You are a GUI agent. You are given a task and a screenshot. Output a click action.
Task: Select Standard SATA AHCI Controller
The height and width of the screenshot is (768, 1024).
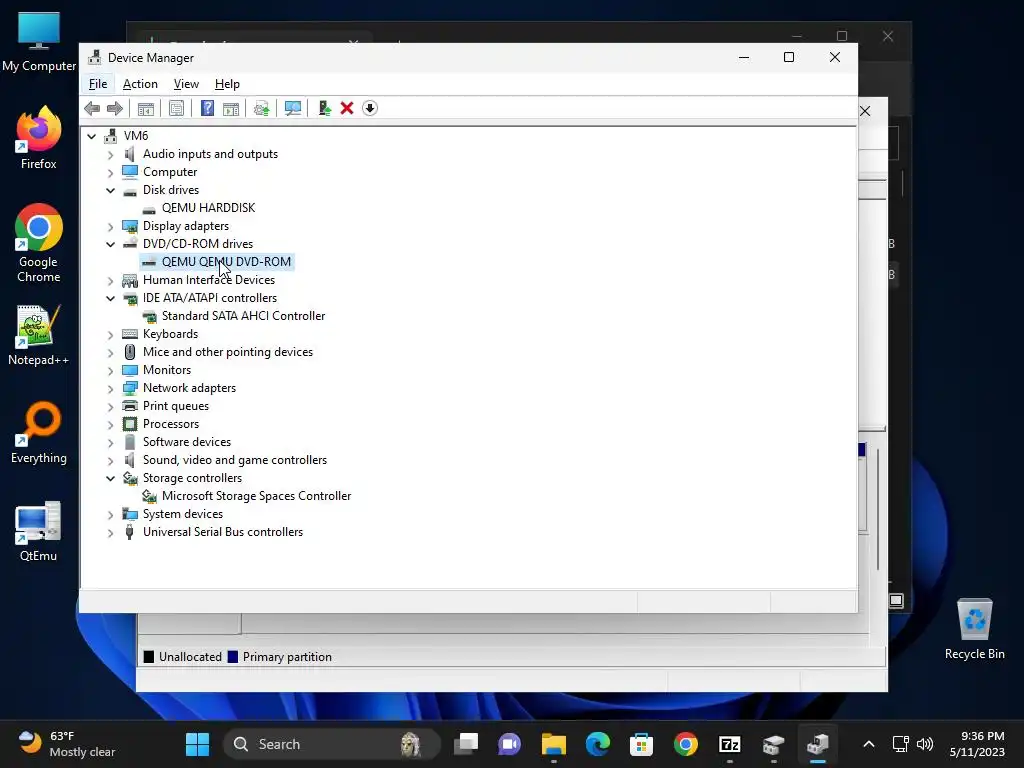(x=243, y=316)
